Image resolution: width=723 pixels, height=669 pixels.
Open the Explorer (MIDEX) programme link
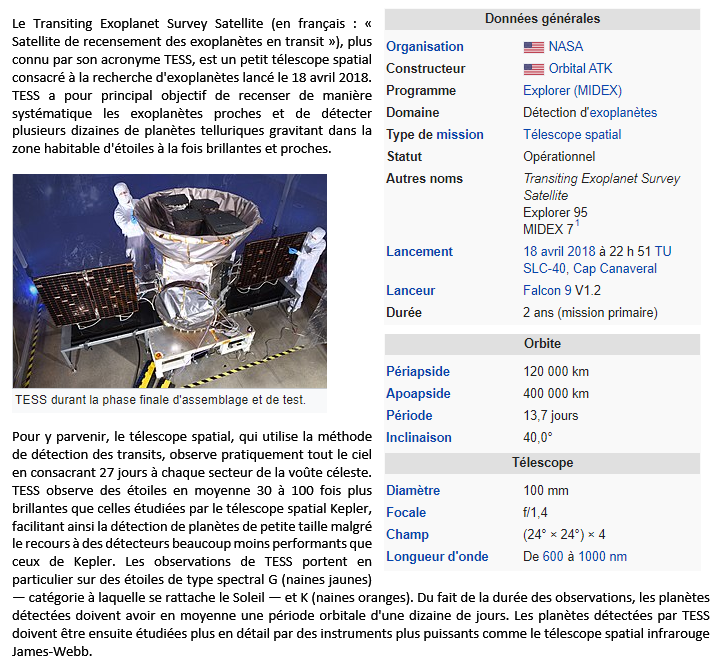(x=572, y=91)
